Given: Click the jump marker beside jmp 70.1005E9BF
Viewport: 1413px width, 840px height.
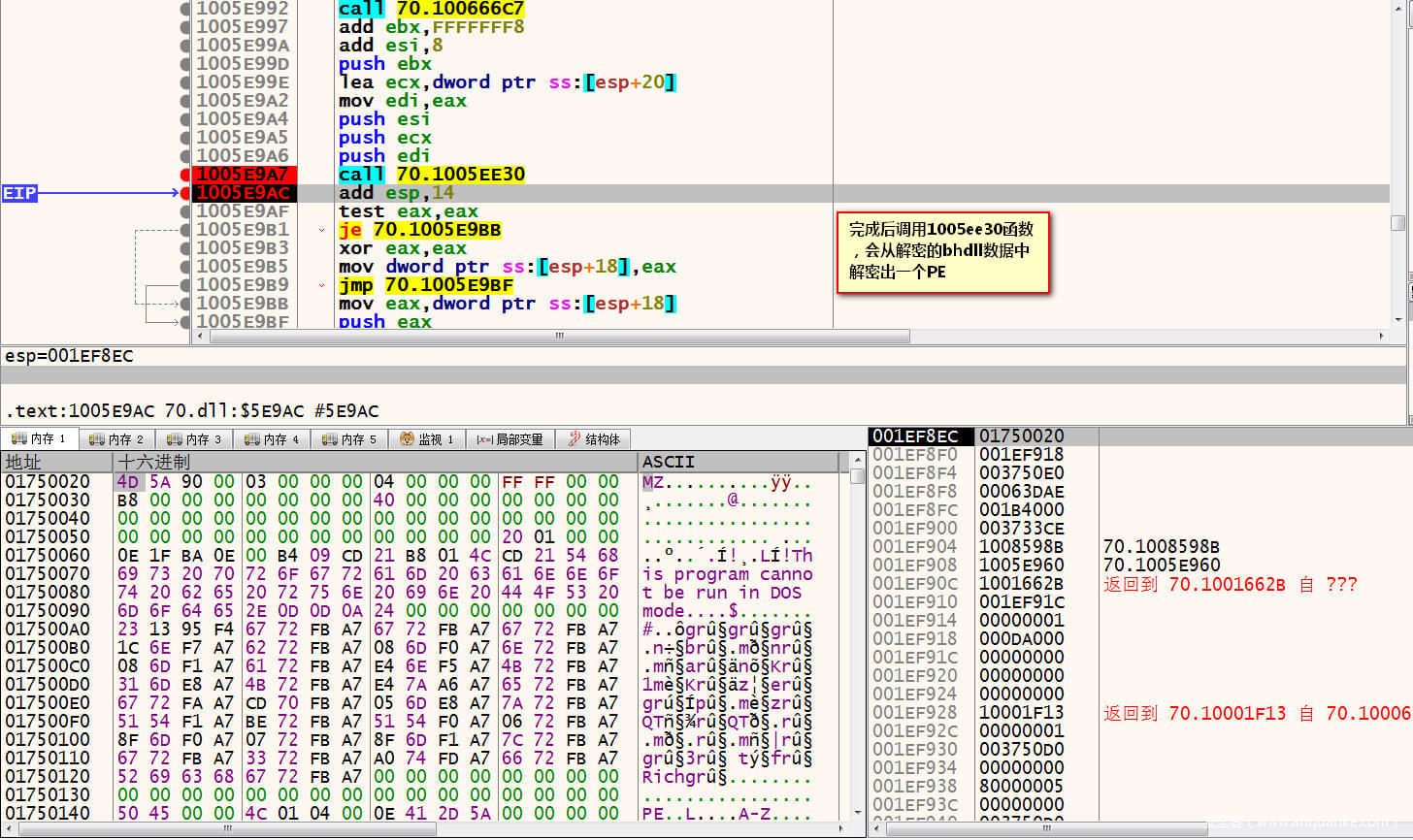Looking at the screenshot, I should 321,285.
